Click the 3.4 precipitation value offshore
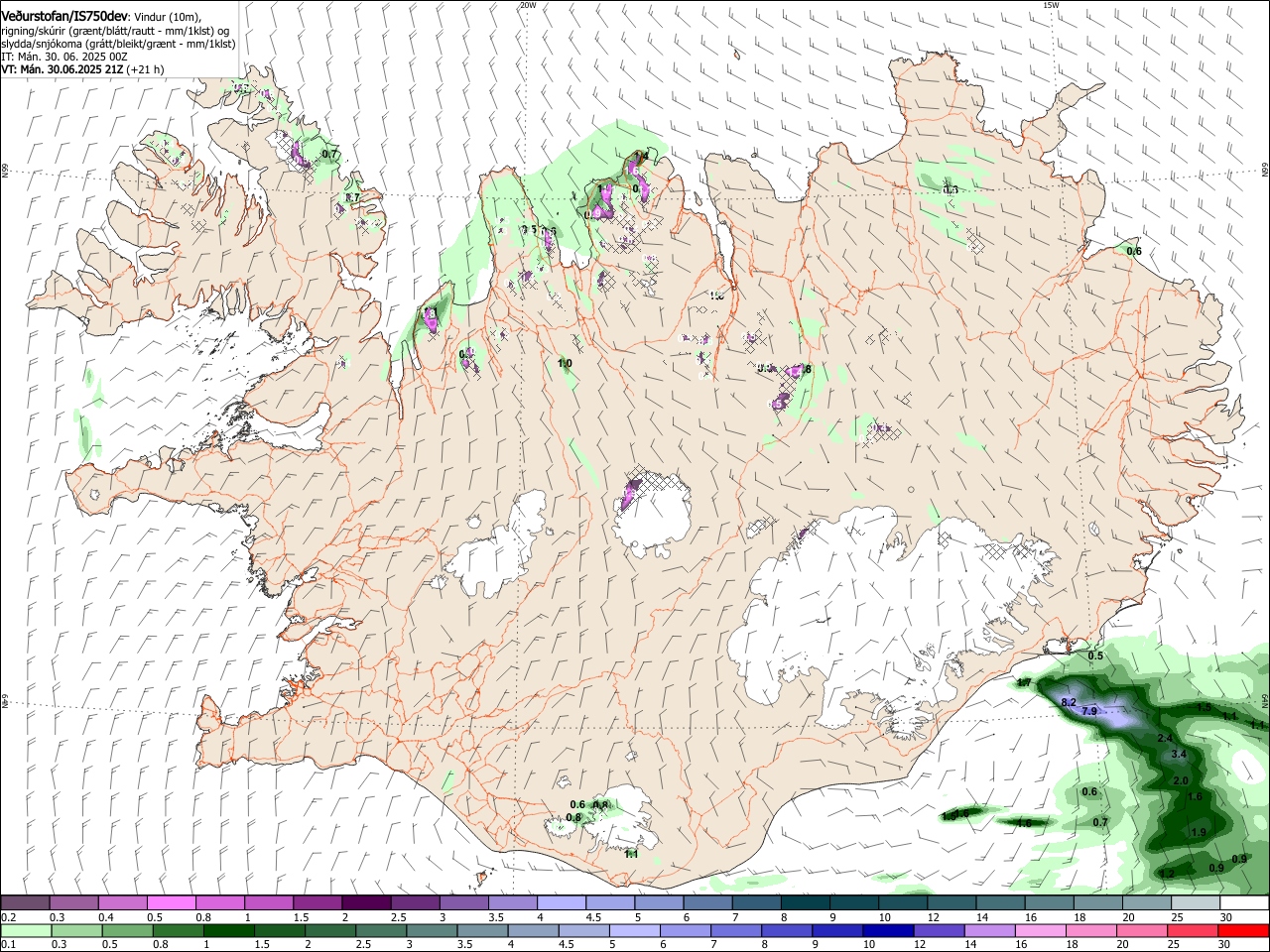1270x952 pixels. tap(1179, 755)
